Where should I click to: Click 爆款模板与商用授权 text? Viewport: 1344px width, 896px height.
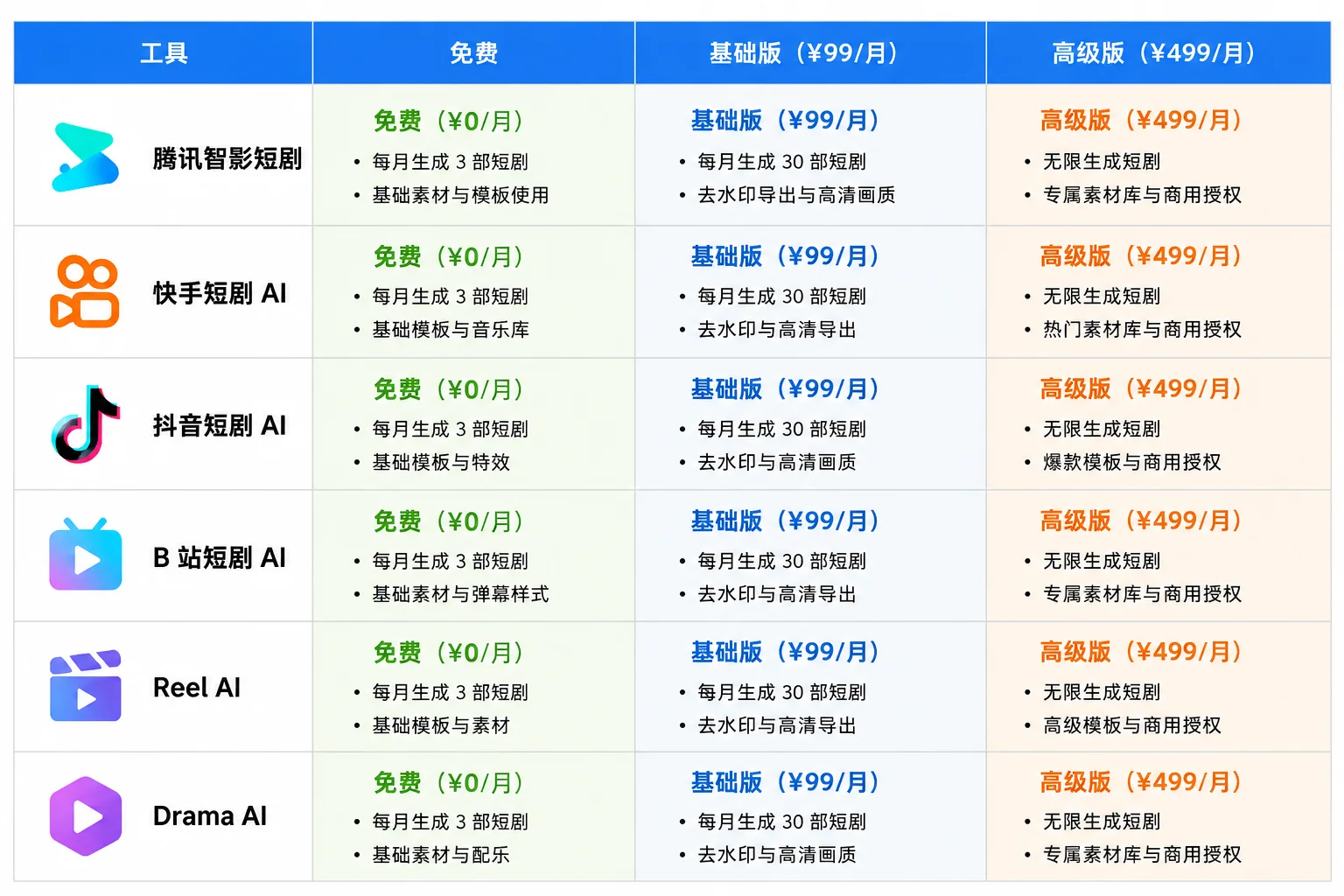click(1132, 462)
